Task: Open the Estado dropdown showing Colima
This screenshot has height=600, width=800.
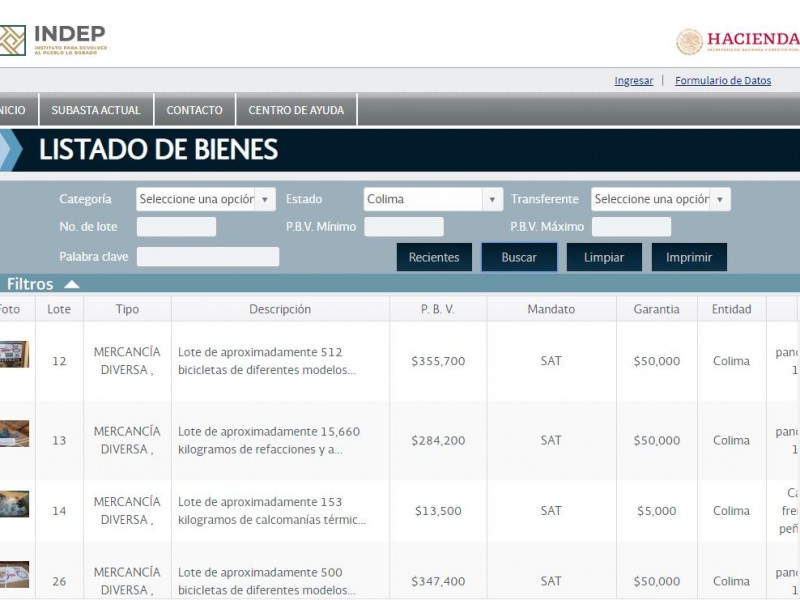Action: tap(433, 199)
